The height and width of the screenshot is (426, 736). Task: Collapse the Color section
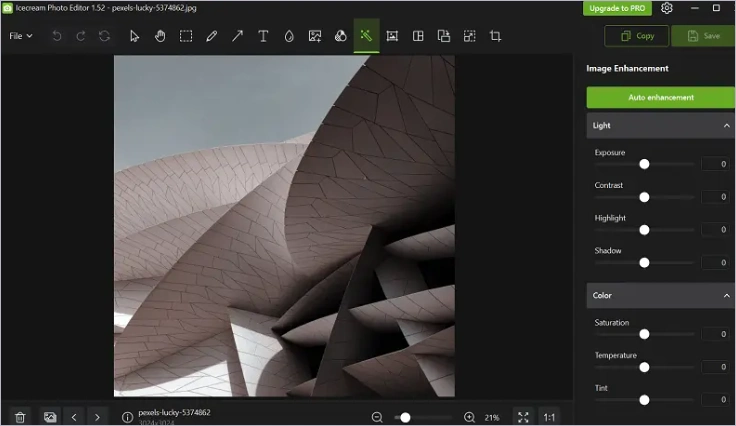726,296
